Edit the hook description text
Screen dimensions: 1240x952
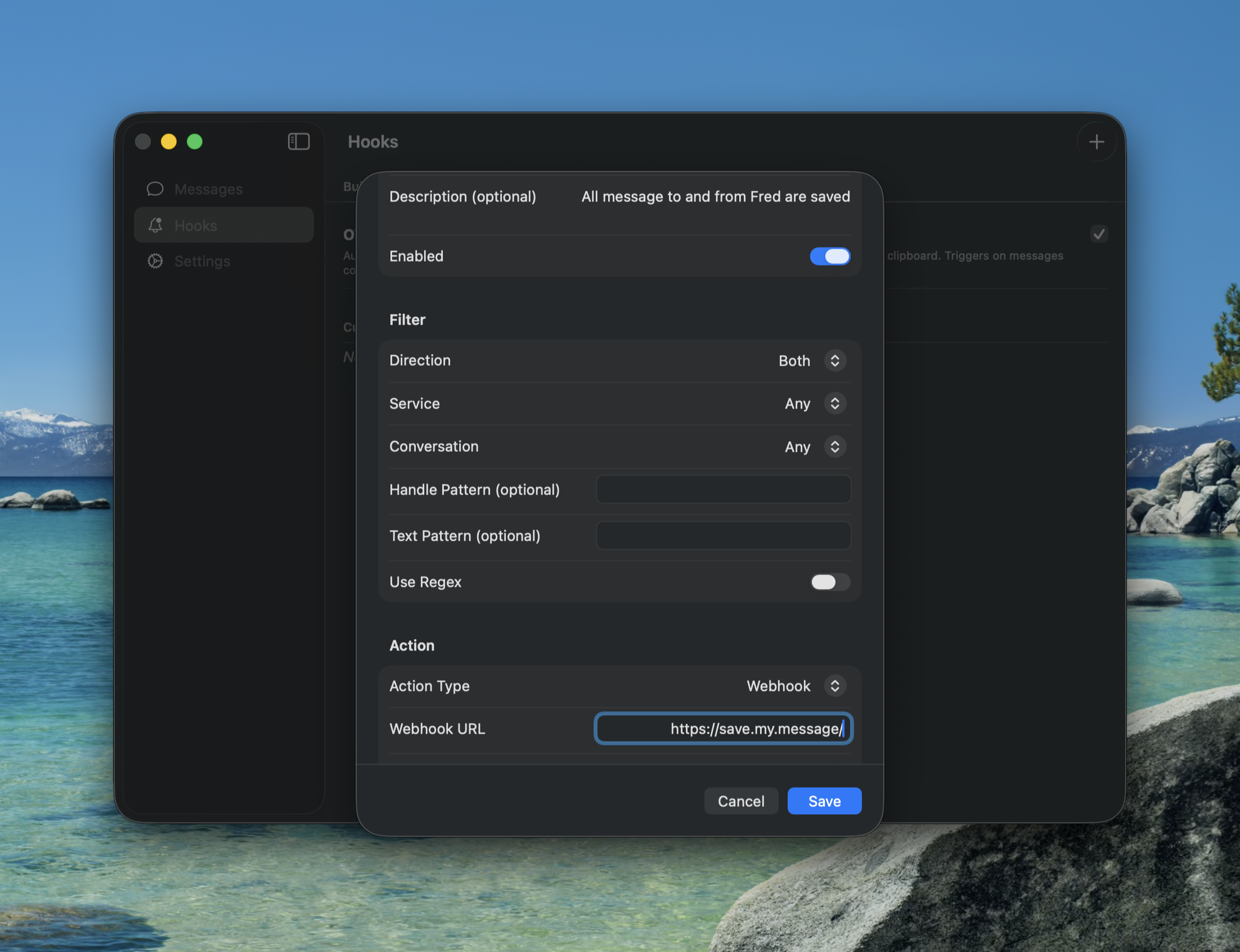tap(715, 196)
